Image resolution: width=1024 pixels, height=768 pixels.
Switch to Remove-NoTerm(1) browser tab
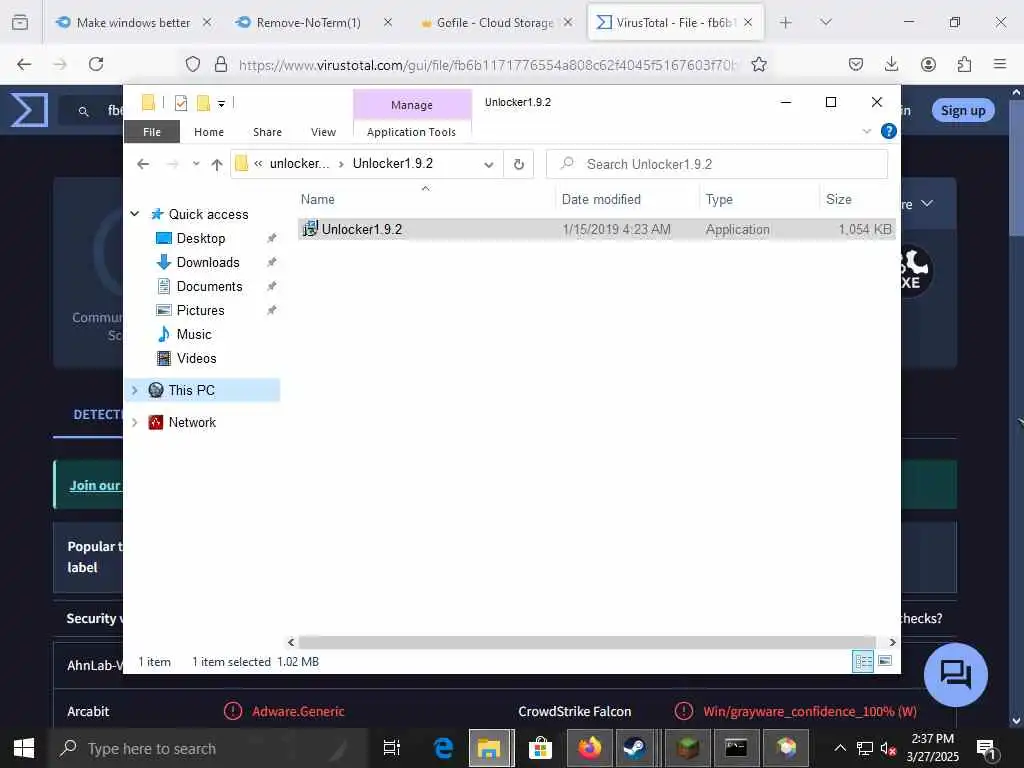pos(308,23)
